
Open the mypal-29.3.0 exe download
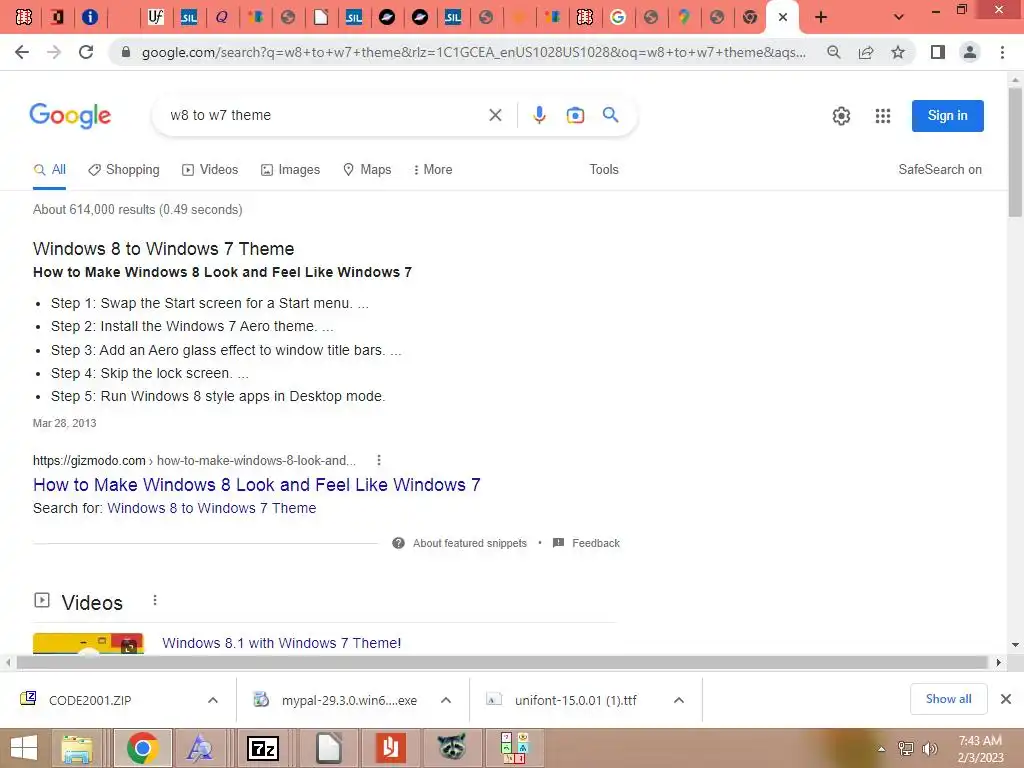click(349, 700)
